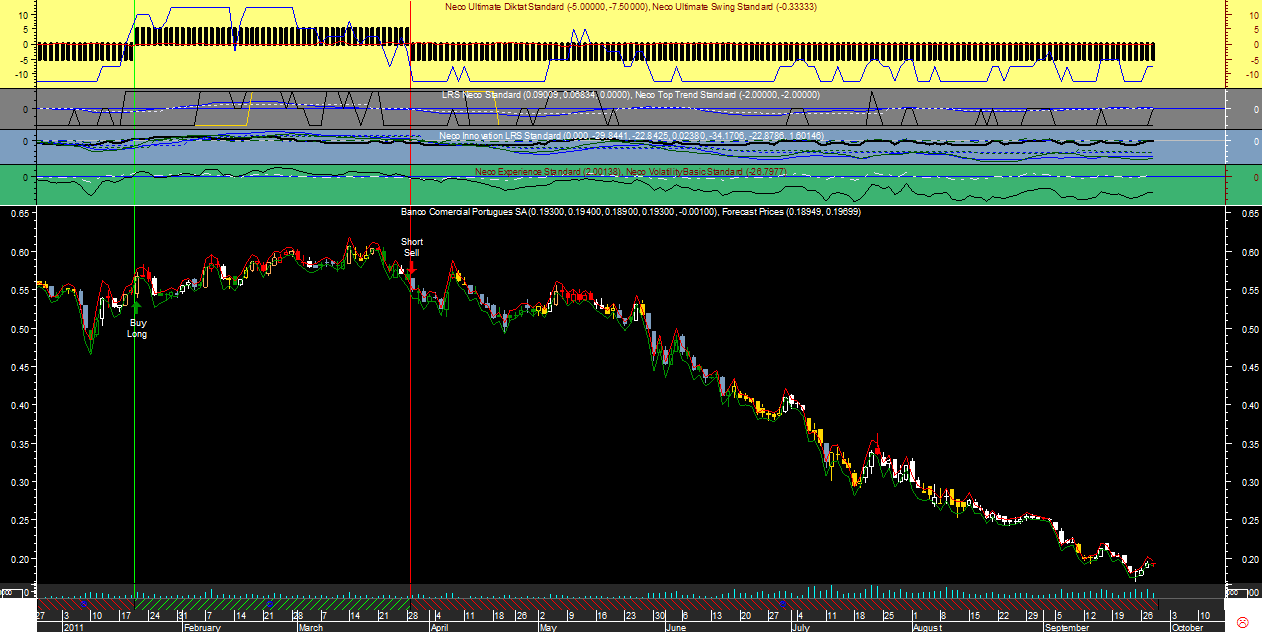Click the red Short Sell arrow marker
Image resolution: width=1262 pixels, height=632 pixels.
point(411,268)
